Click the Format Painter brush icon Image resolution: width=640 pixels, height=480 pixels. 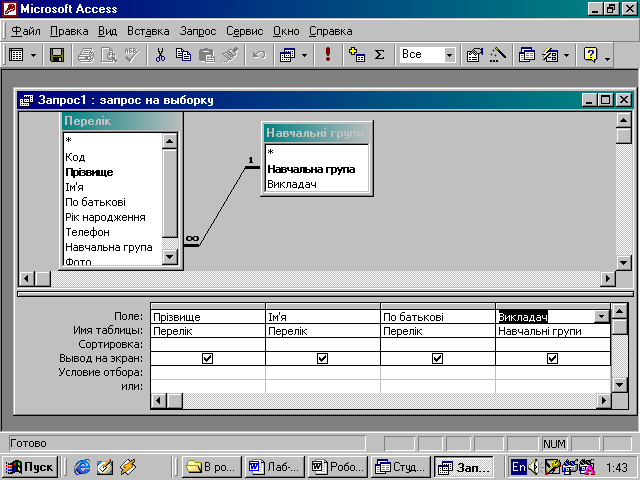pos(230,55)
